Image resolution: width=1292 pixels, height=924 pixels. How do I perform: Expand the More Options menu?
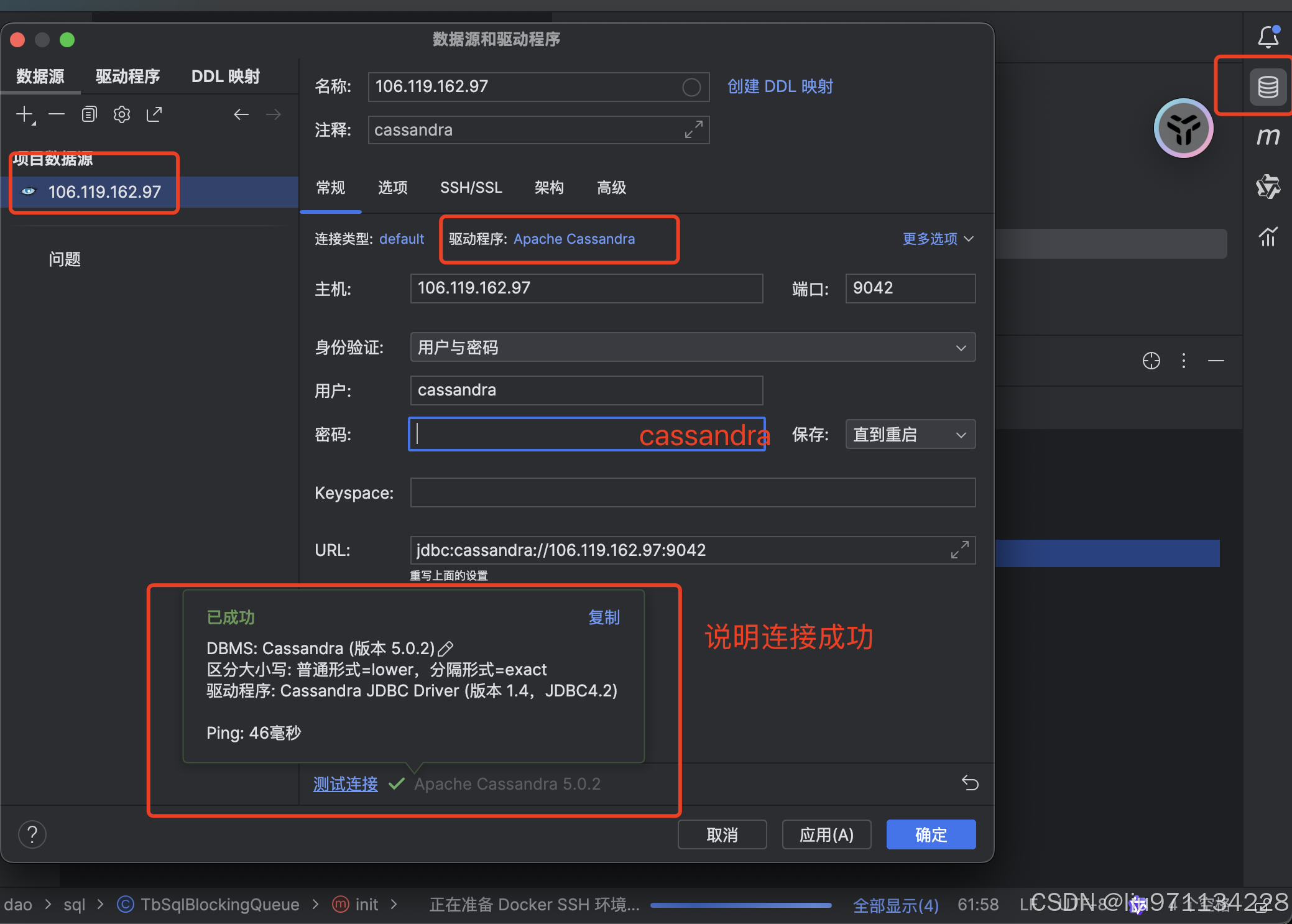click(x=938, y=239)
